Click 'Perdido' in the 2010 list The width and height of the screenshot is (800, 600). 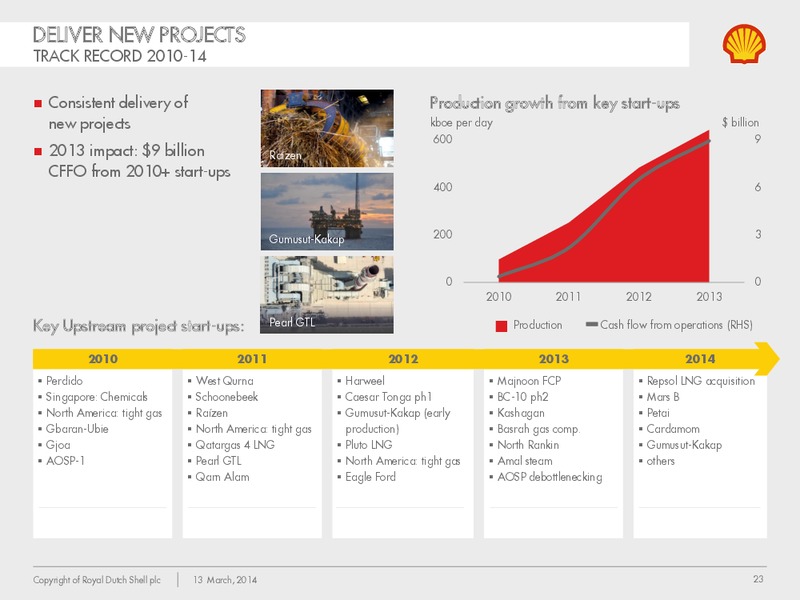64,381
